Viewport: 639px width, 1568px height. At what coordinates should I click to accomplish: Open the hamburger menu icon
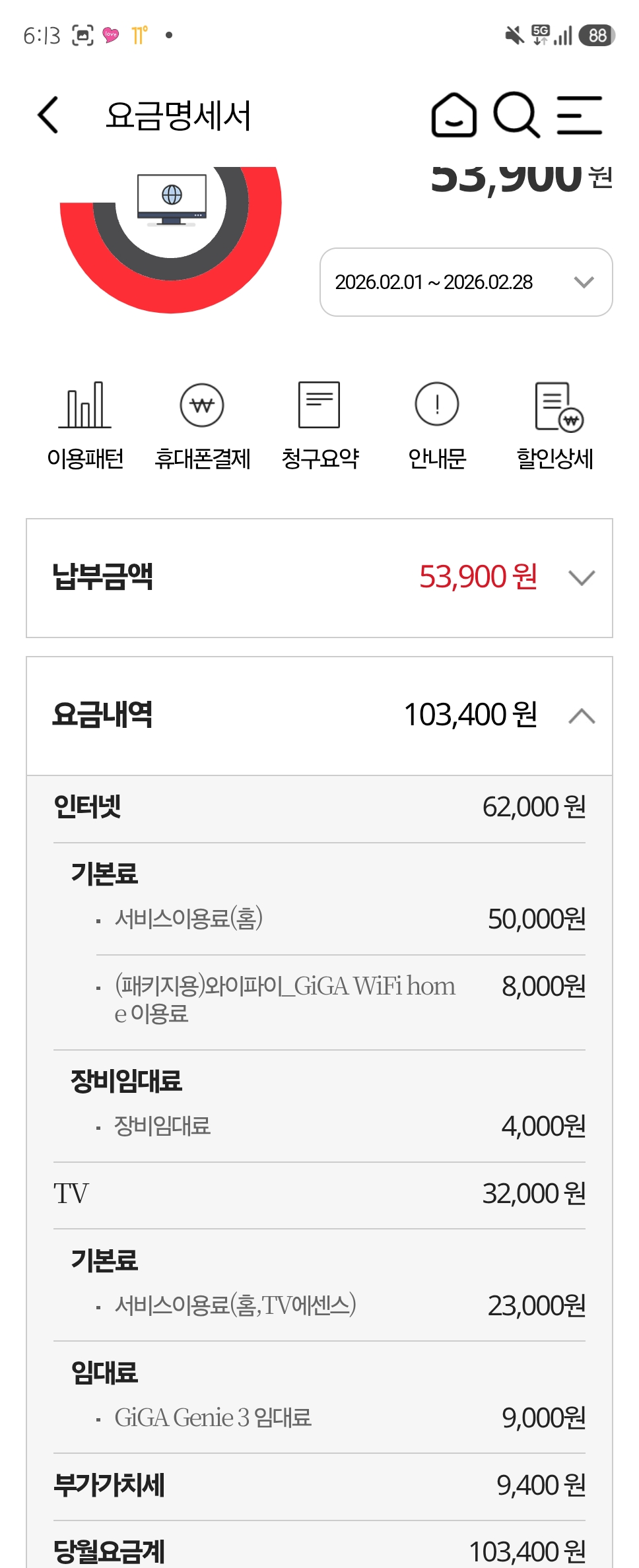579,115
